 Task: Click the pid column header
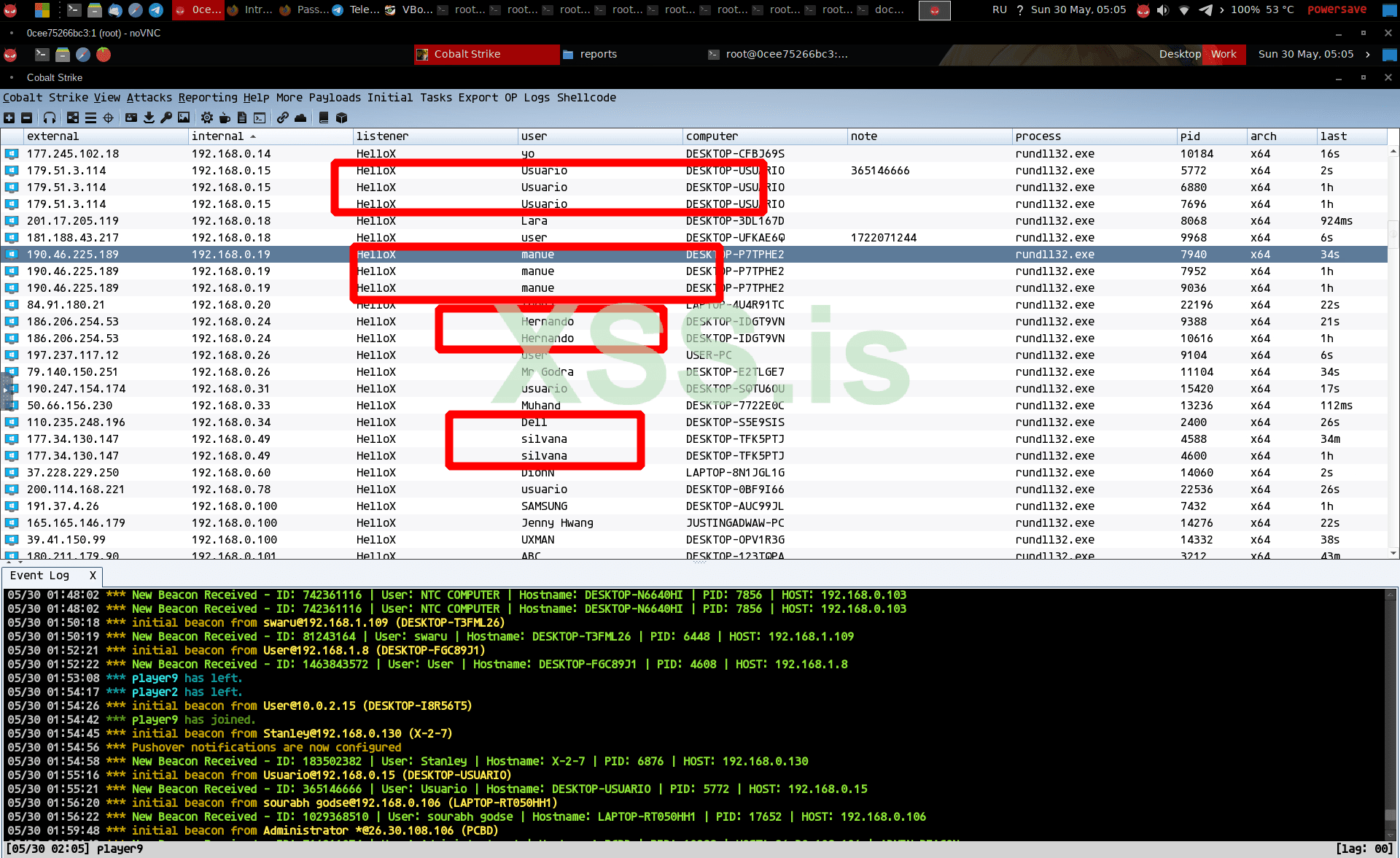(x=1190, y=136)
